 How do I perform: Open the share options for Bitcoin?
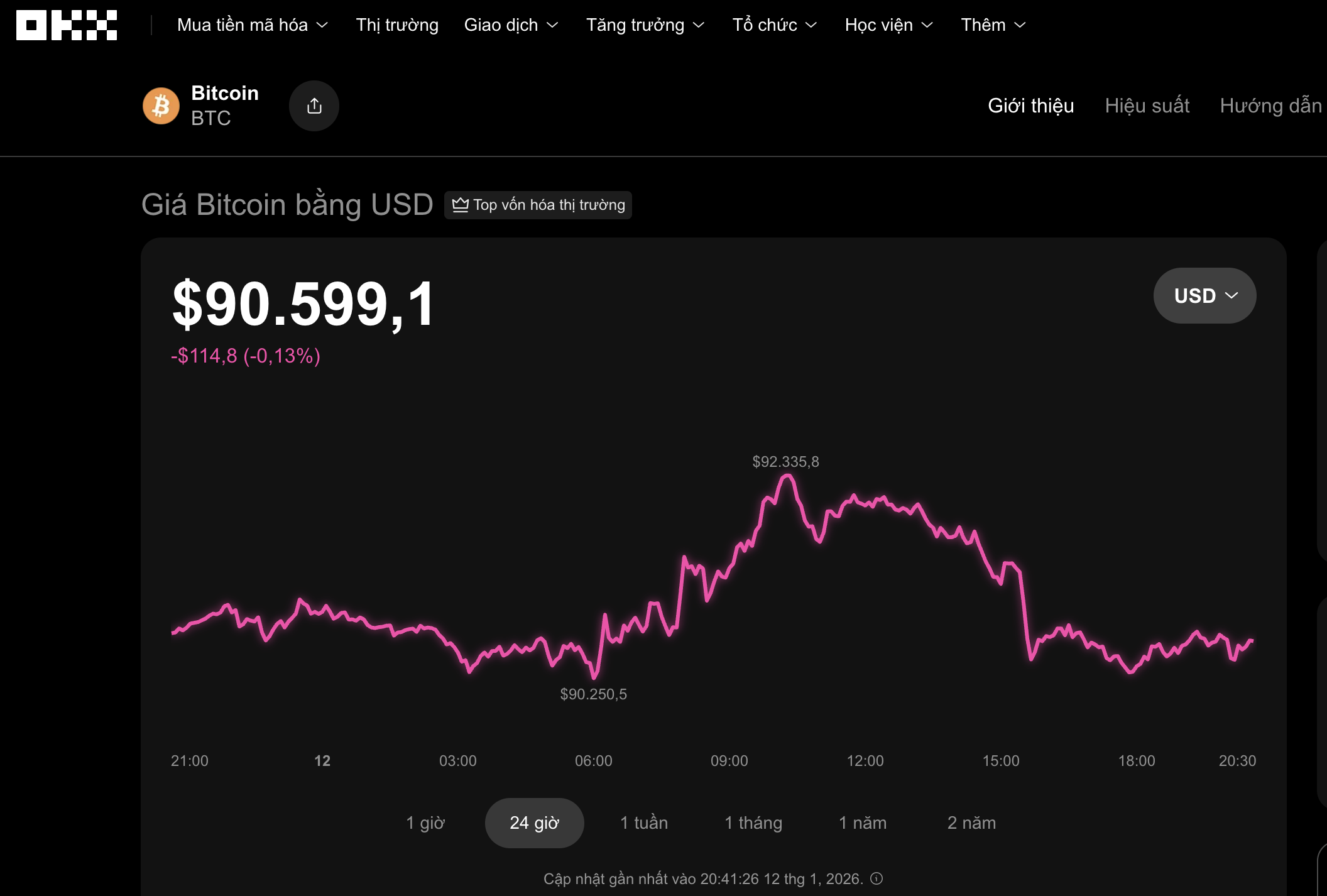314,106
